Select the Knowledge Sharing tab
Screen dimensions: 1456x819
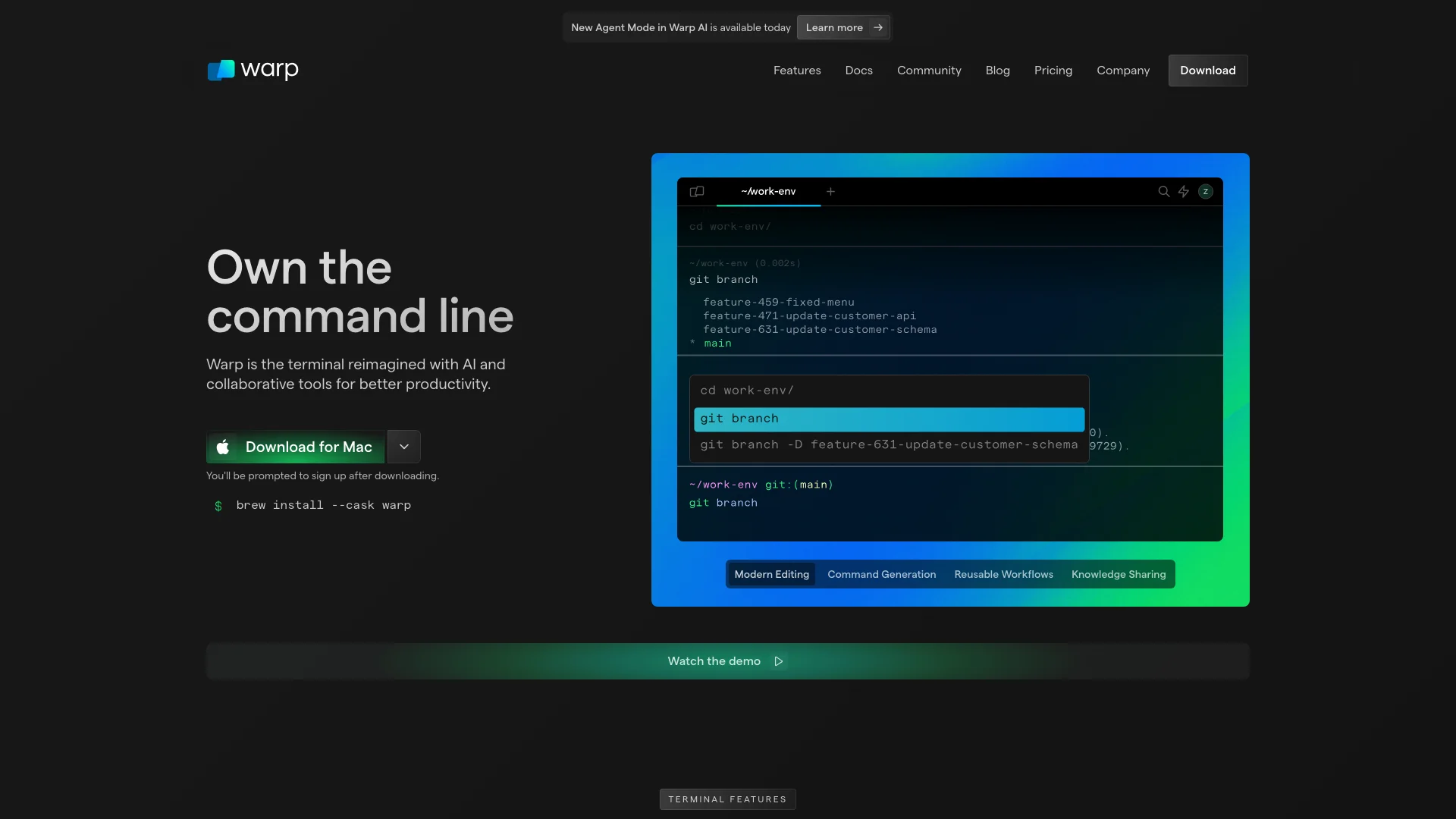pos(1118,574)
